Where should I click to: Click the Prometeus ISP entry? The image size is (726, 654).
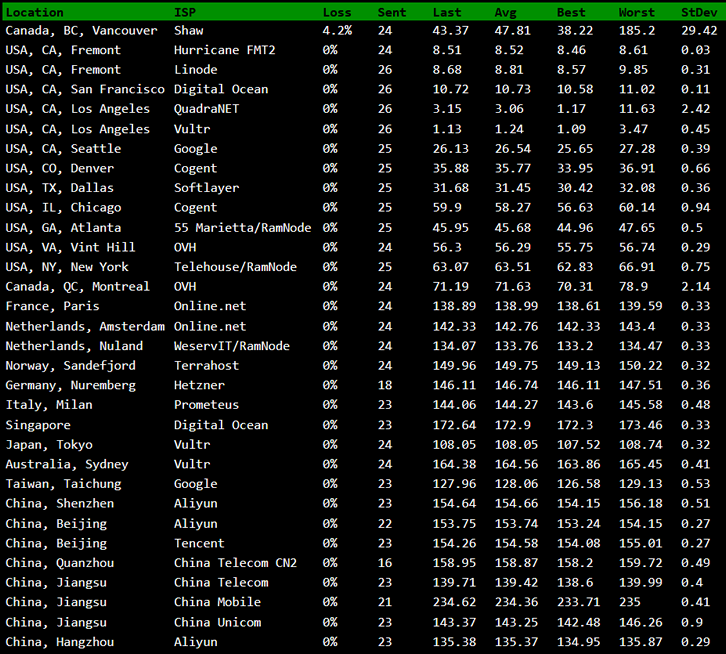207,405
